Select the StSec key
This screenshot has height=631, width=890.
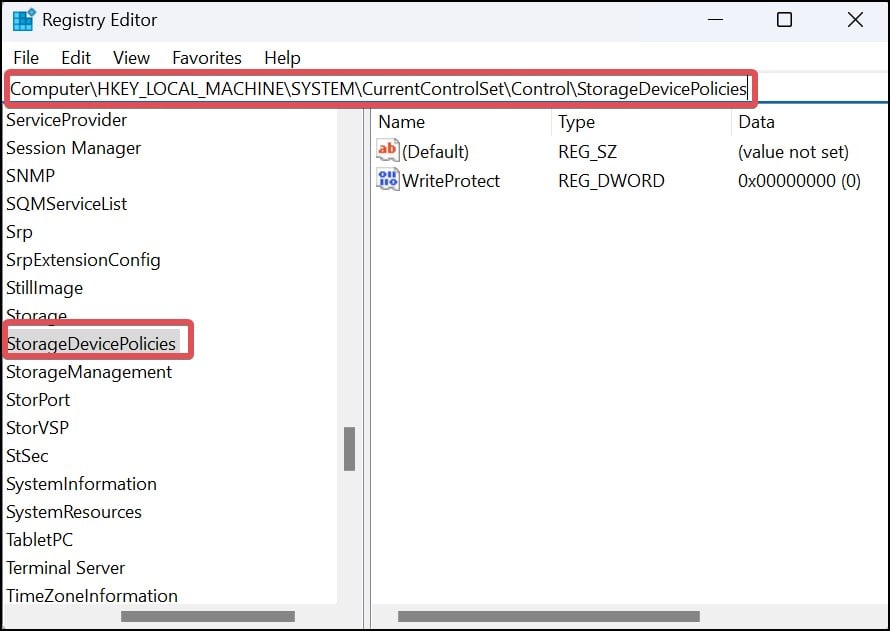(x=27, y=456)
